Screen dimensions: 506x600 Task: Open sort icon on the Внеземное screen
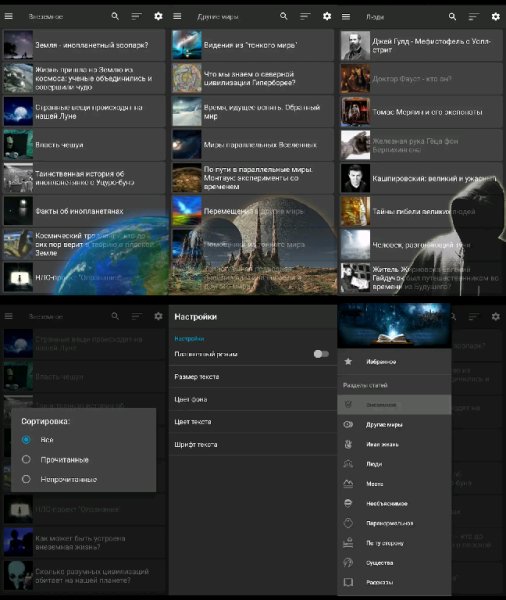(137, 16)
